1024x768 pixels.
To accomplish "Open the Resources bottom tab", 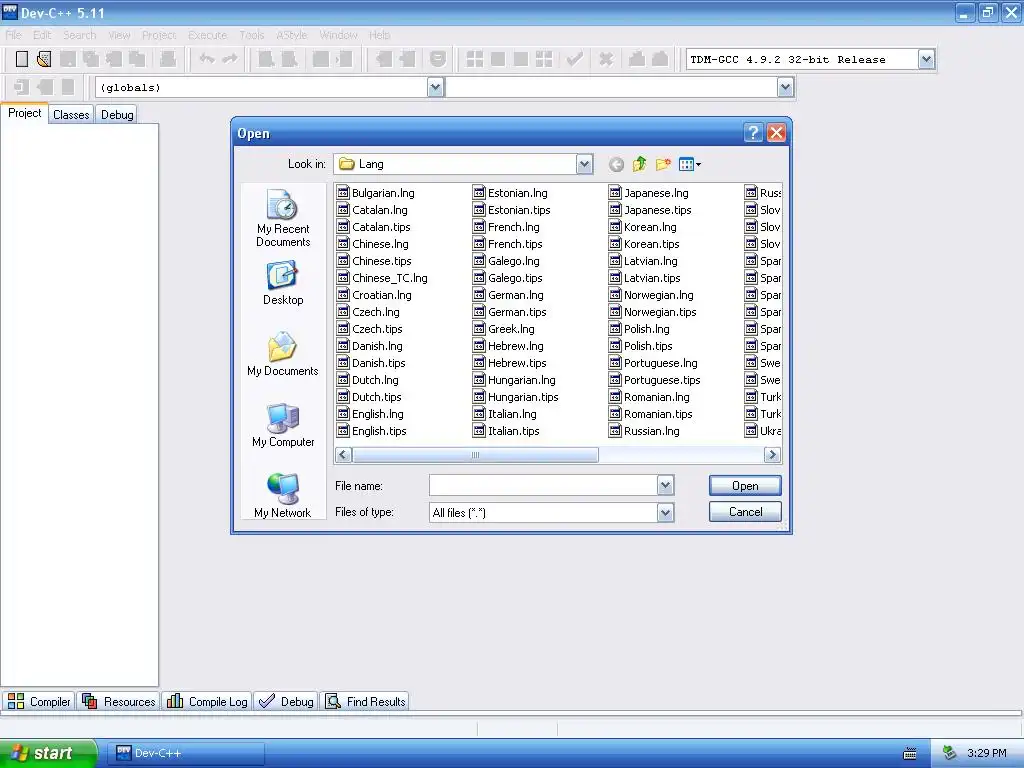I will 119,701.
